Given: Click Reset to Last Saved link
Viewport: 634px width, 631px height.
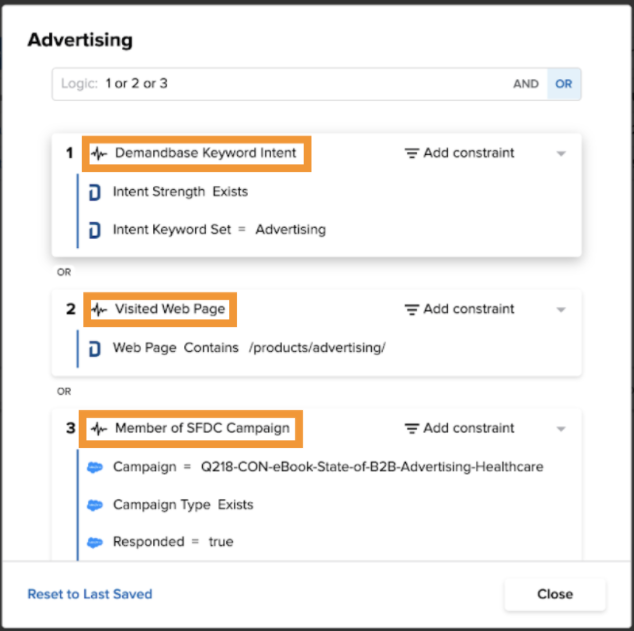Looking at the screenshot, I should [90, 594].
